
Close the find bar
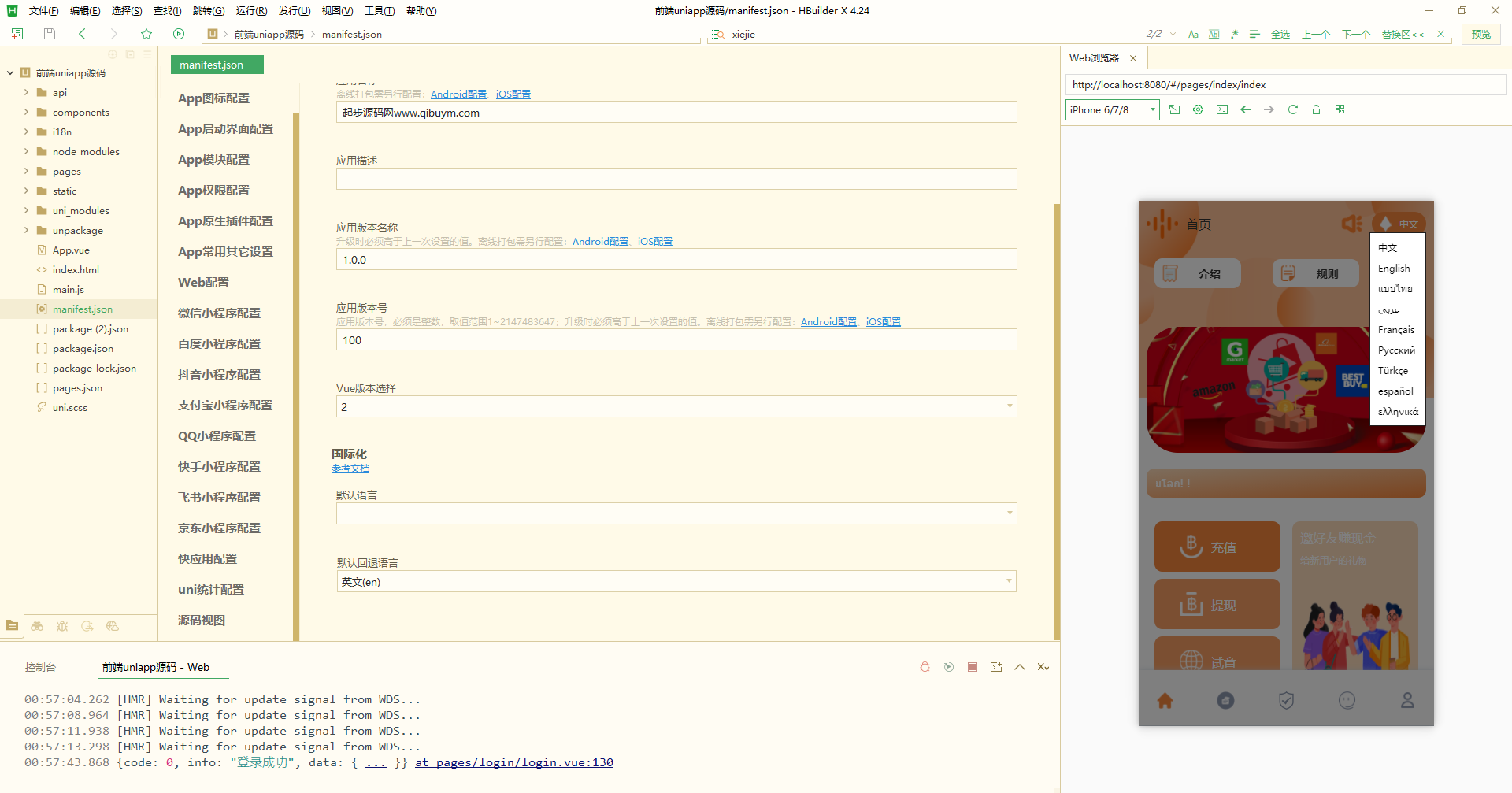point(1440,34)
